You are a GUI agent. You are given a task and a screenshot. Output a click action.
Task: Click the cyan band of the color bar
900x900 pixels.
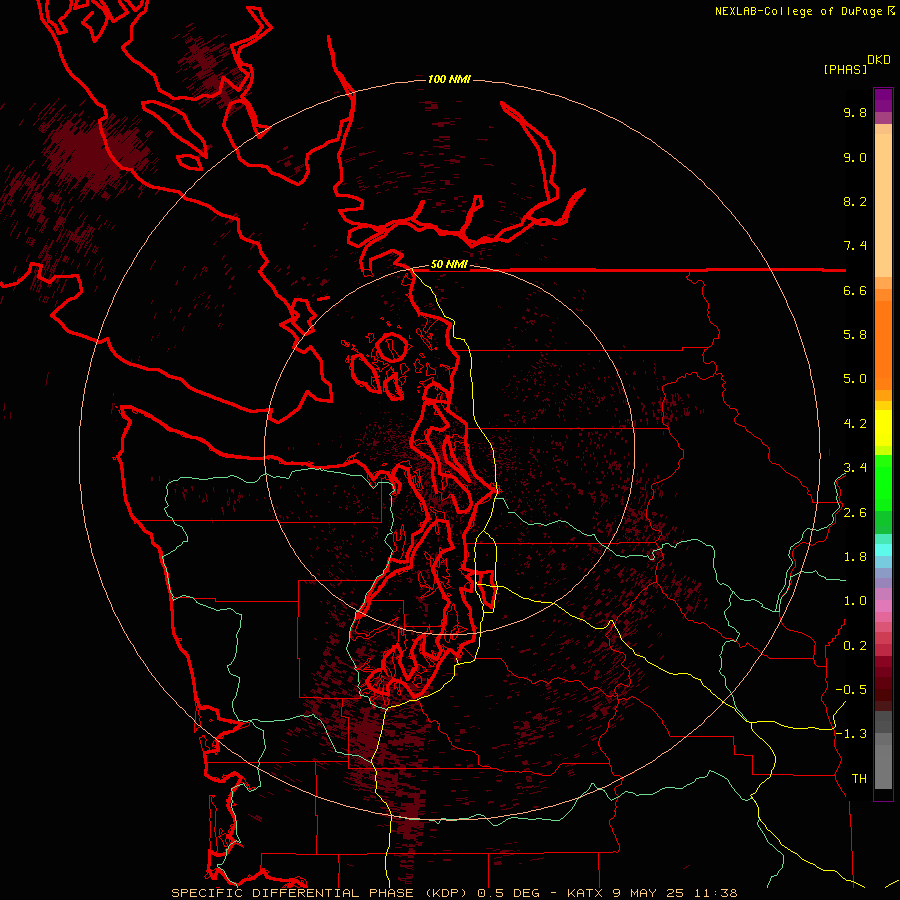click(883, 550)
